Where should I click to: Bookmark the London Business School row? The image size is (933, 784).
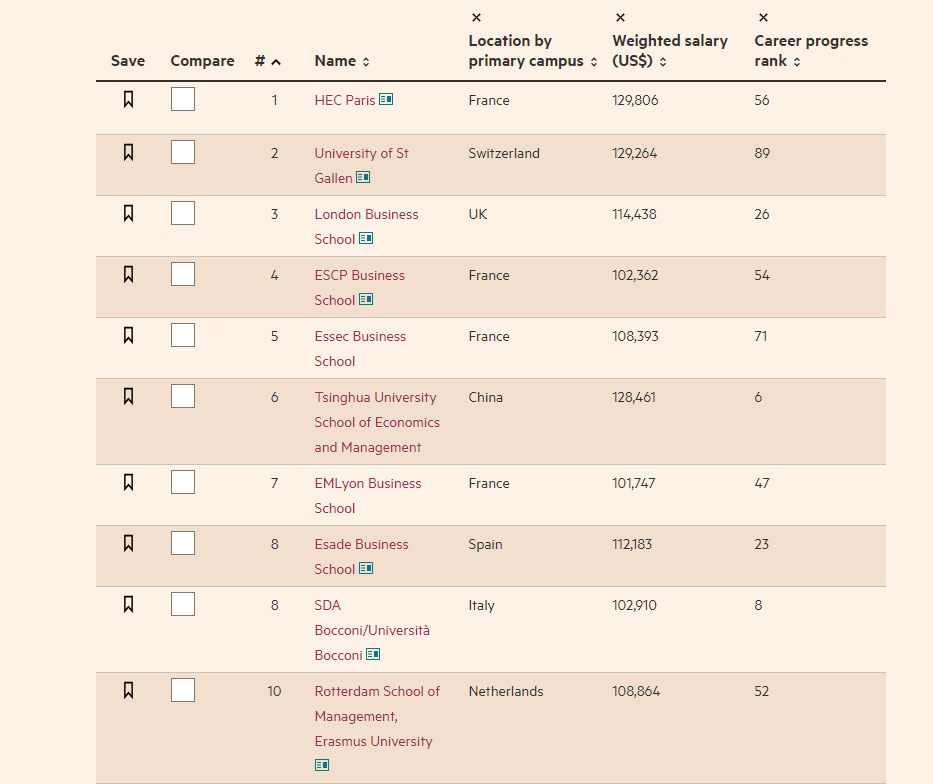[128, 213]
